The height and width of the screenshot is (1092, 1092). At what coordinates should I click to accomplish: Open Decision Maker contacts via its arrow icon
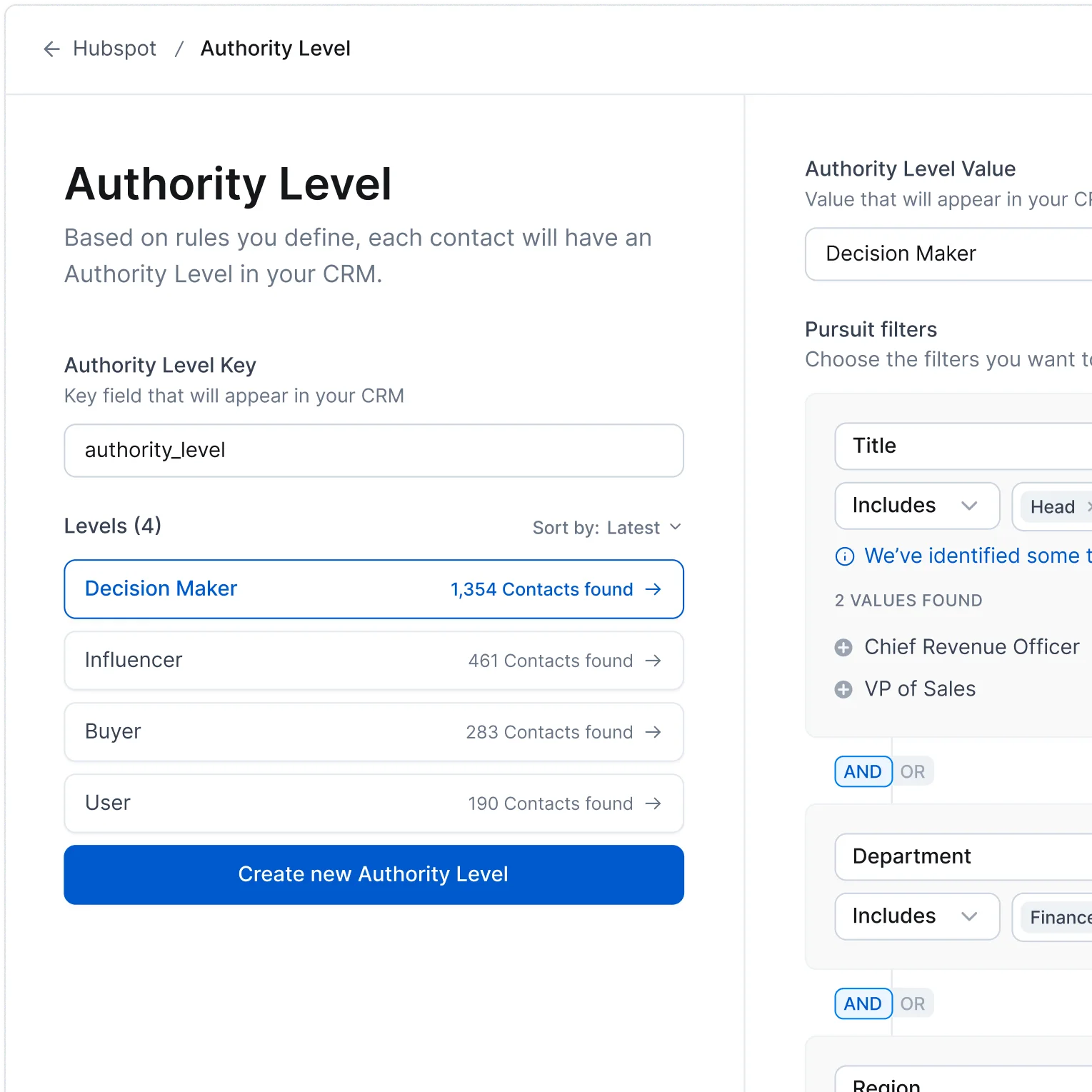click(653, 589)
